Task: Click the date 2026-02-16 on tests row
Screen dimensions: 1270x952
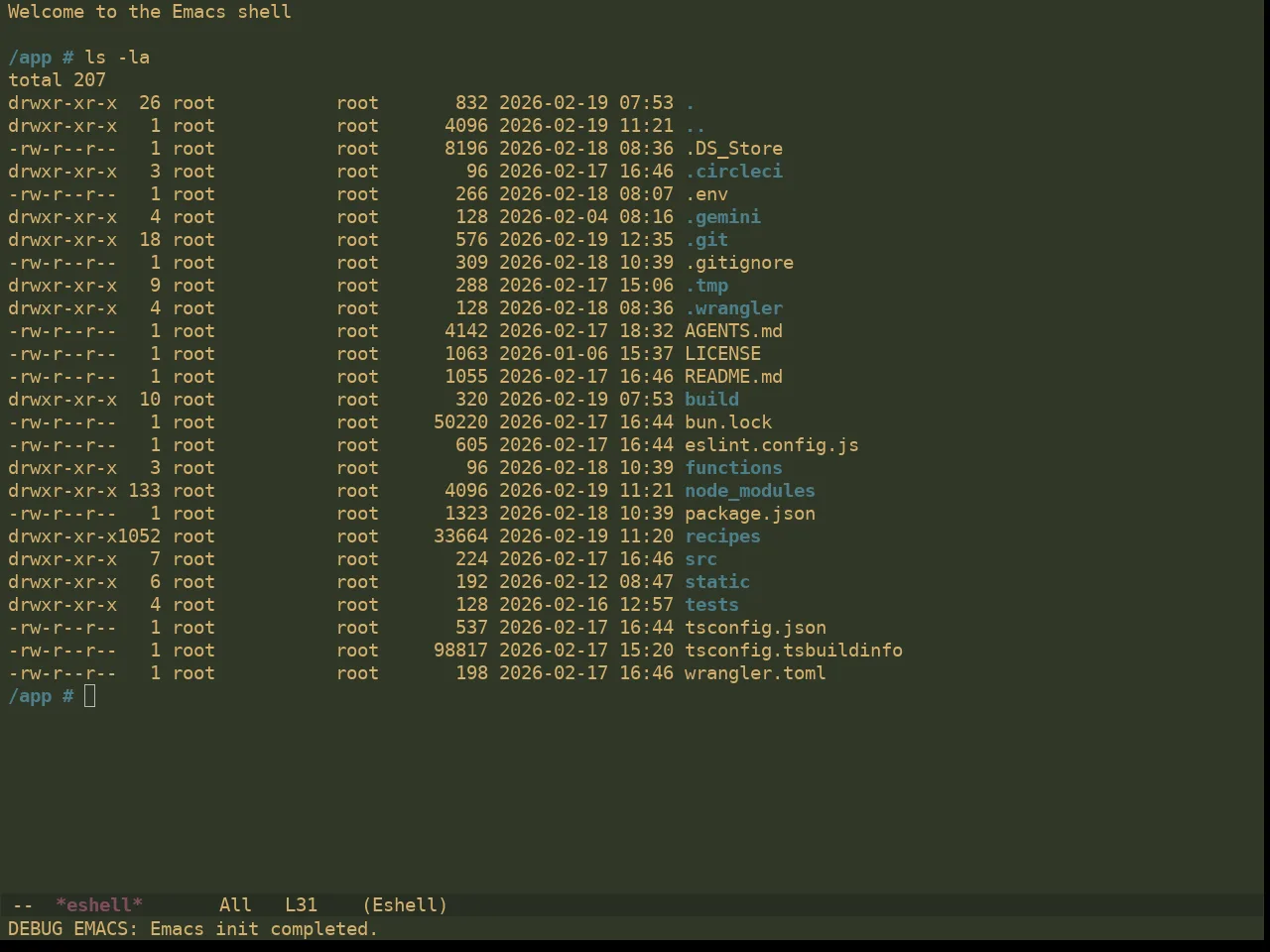Action: 554,605
